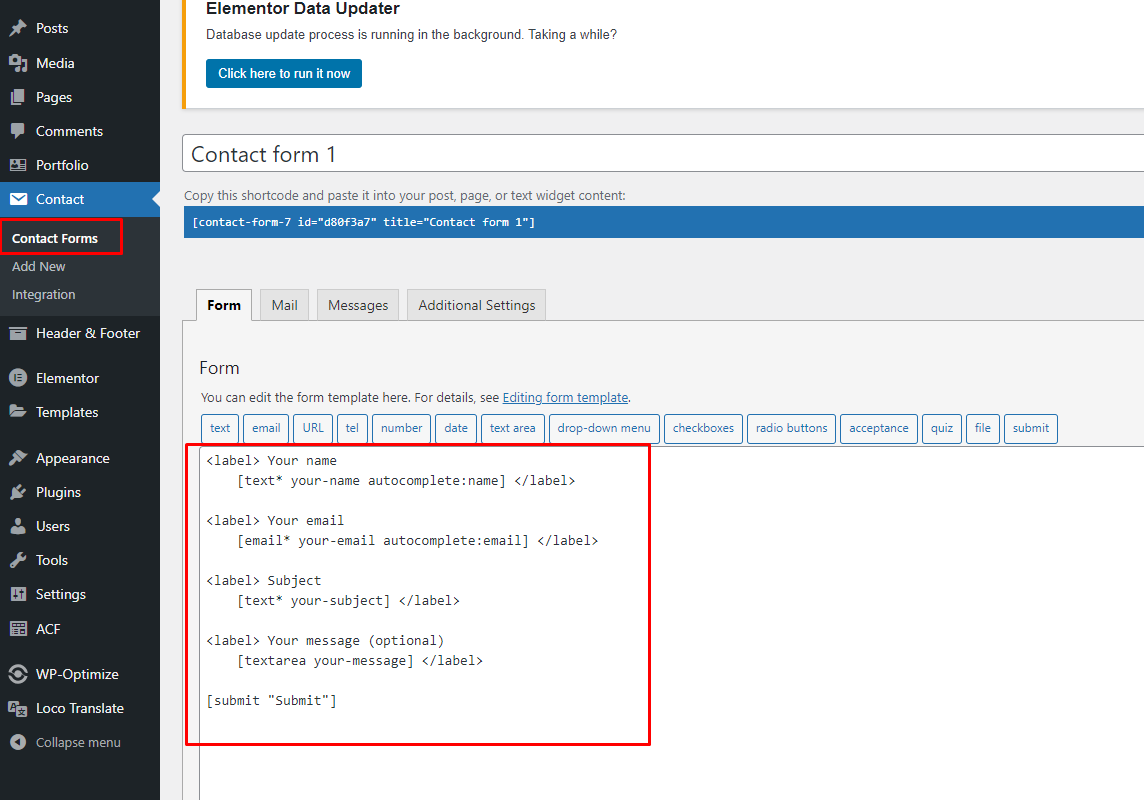Image resolution: width=1144 pixels, height=800 pixels.
Task: Click the 'Click here to run it now' button
Action: pyautogui.click(x=284, y=73)
